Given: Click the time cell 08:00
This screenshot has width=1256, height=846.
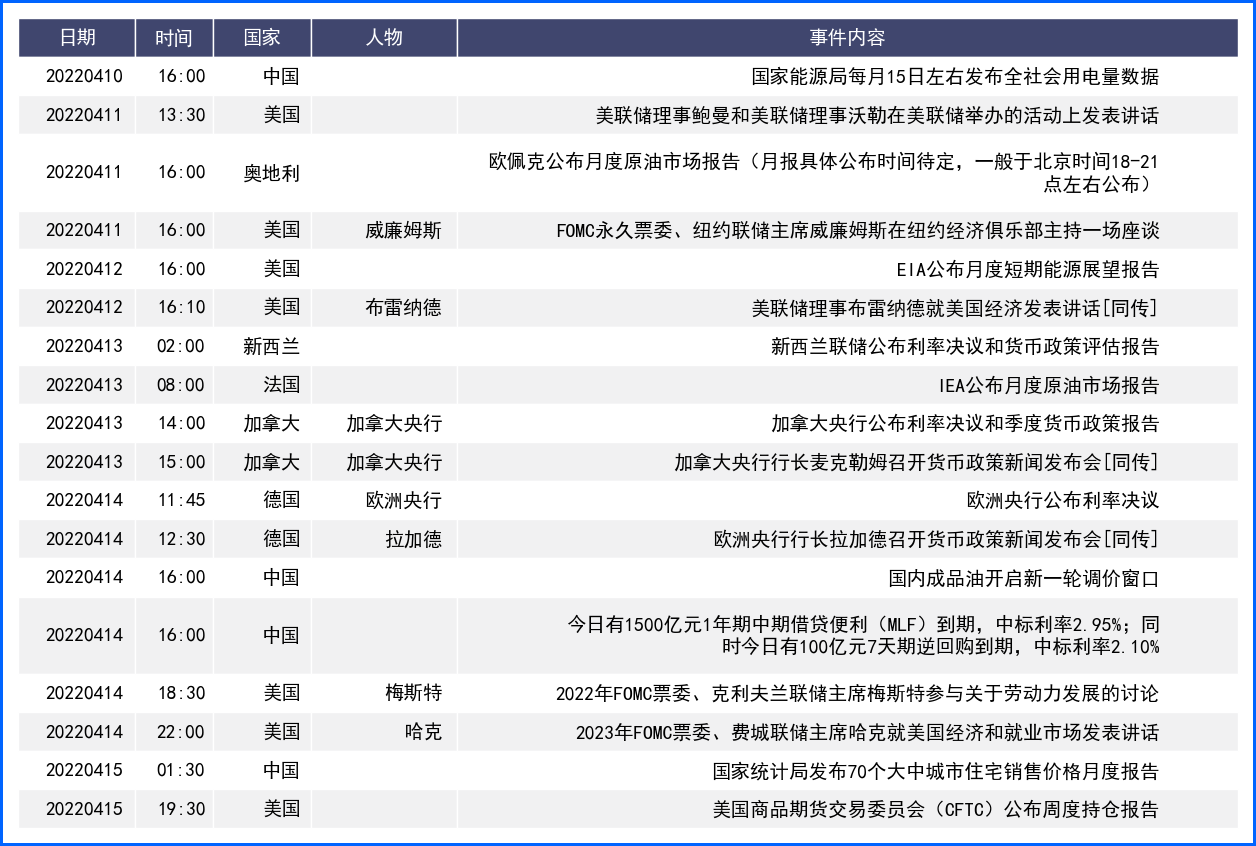Looking at the screenshot, I should 181,385.
